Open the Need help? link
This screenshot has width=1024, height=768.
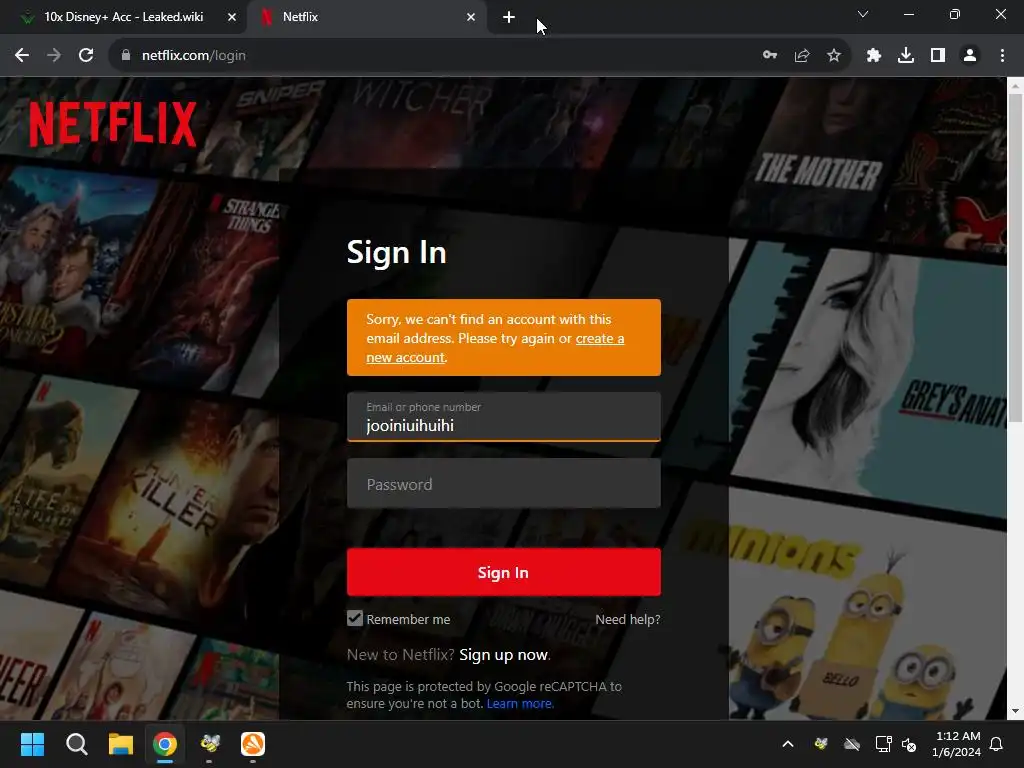628,619
